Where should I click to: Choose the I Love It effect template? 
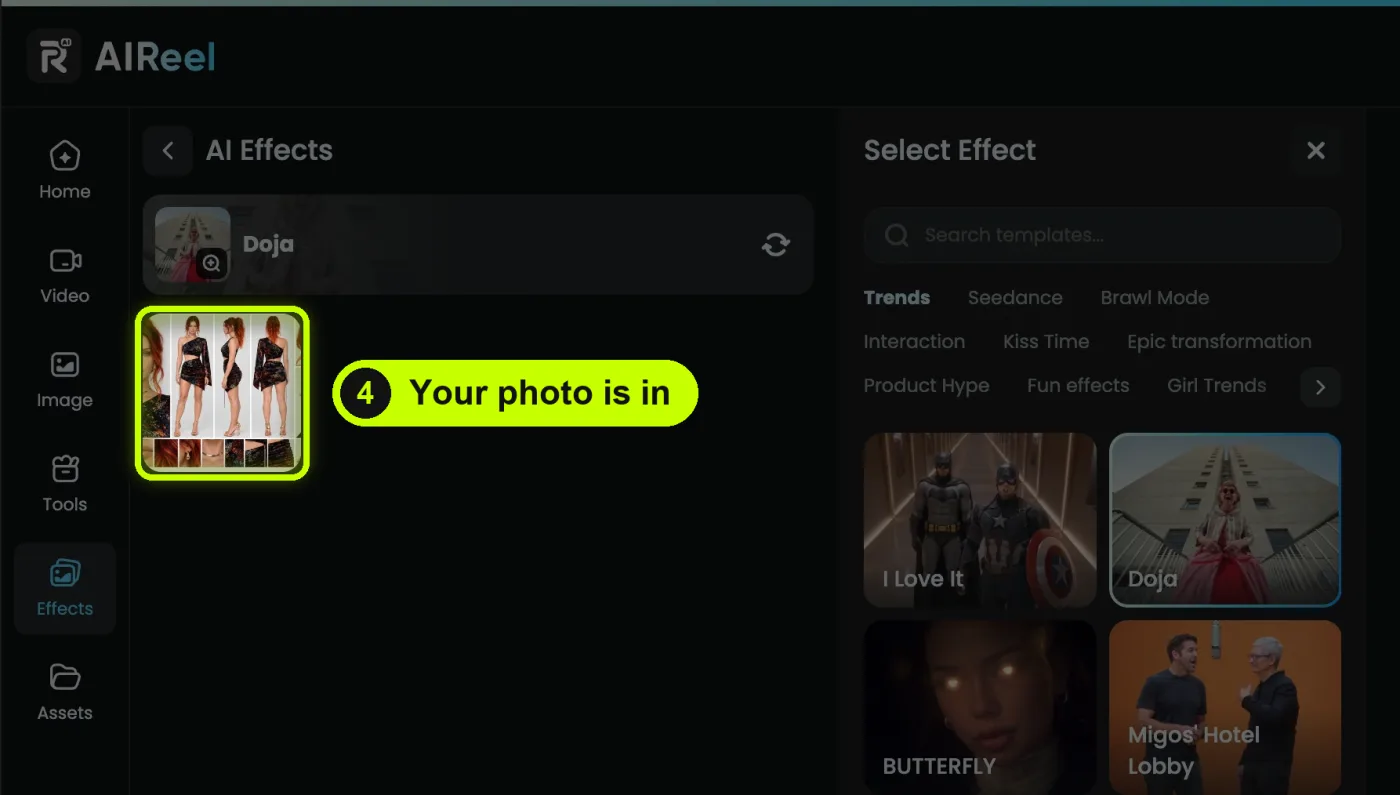coord(980,520)
